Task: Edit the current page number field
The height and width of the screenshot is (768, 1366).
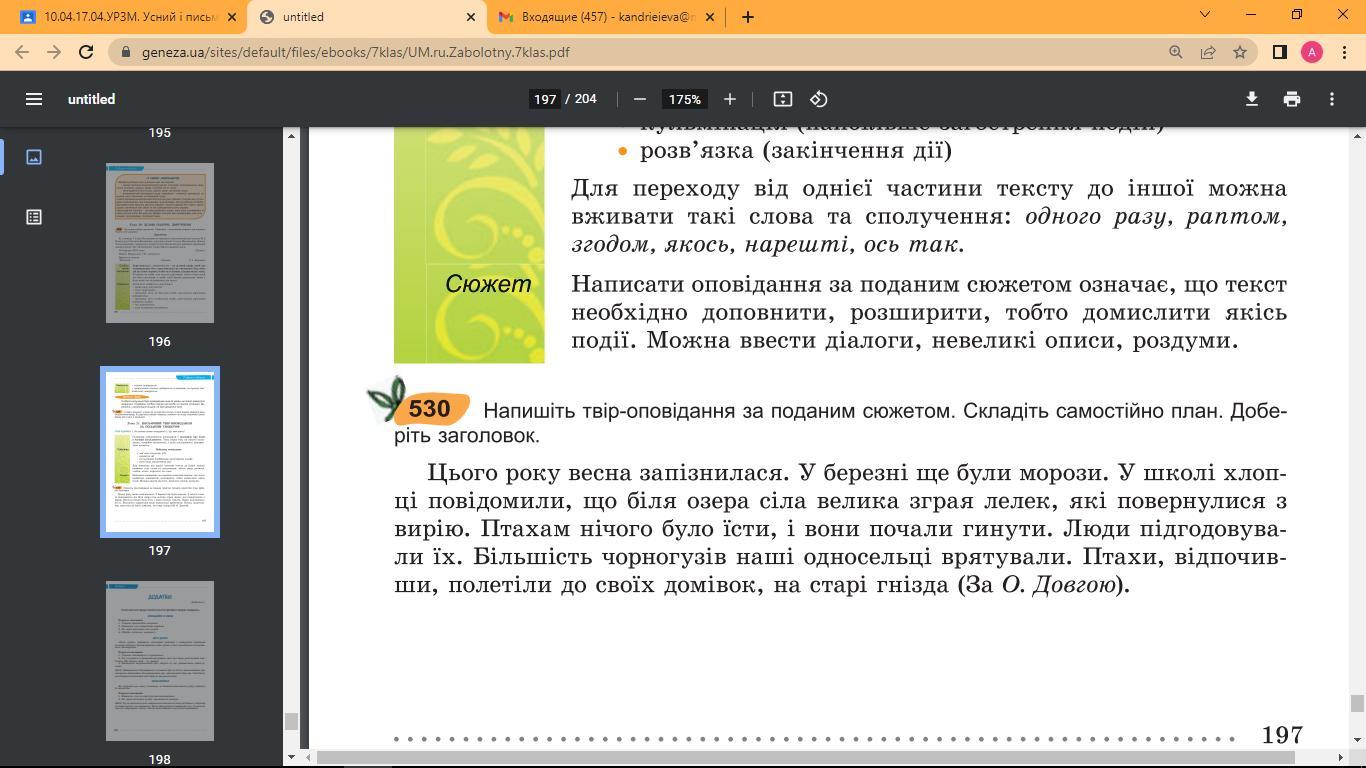Action: [545, 99]
